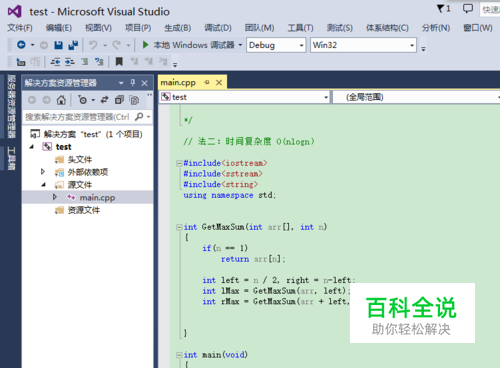500x368 pixels.
Task: Open debugger target dropdown arrow
Action: (240, 45)
